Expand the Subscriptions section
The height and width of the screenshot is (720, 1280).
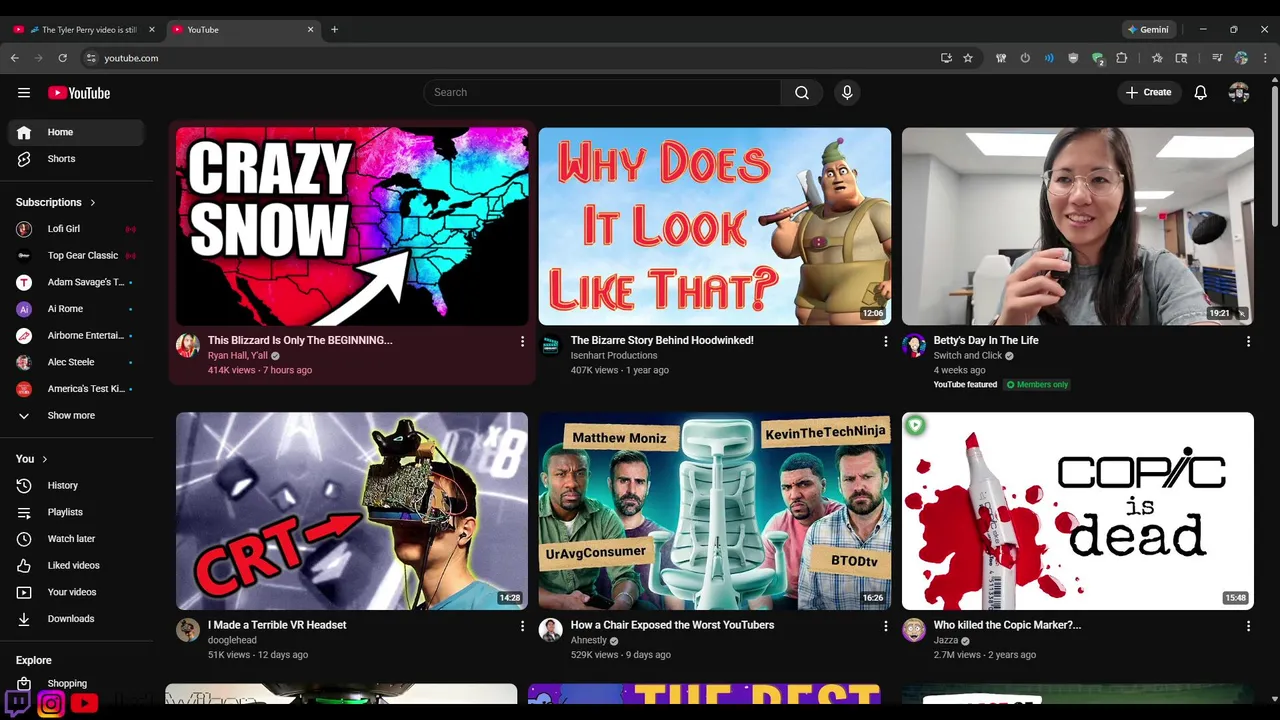pyautogui.click(x=56, y=202)
